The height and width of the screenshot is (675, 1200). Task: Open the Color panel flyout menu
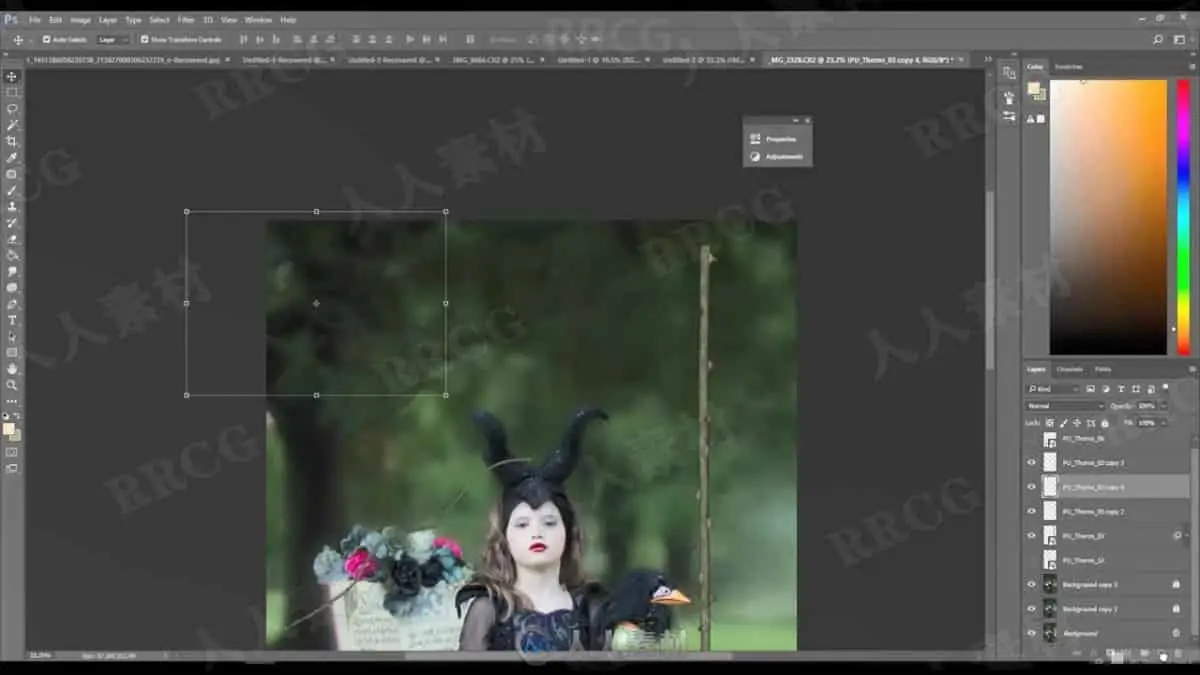tap(1191, 66)
